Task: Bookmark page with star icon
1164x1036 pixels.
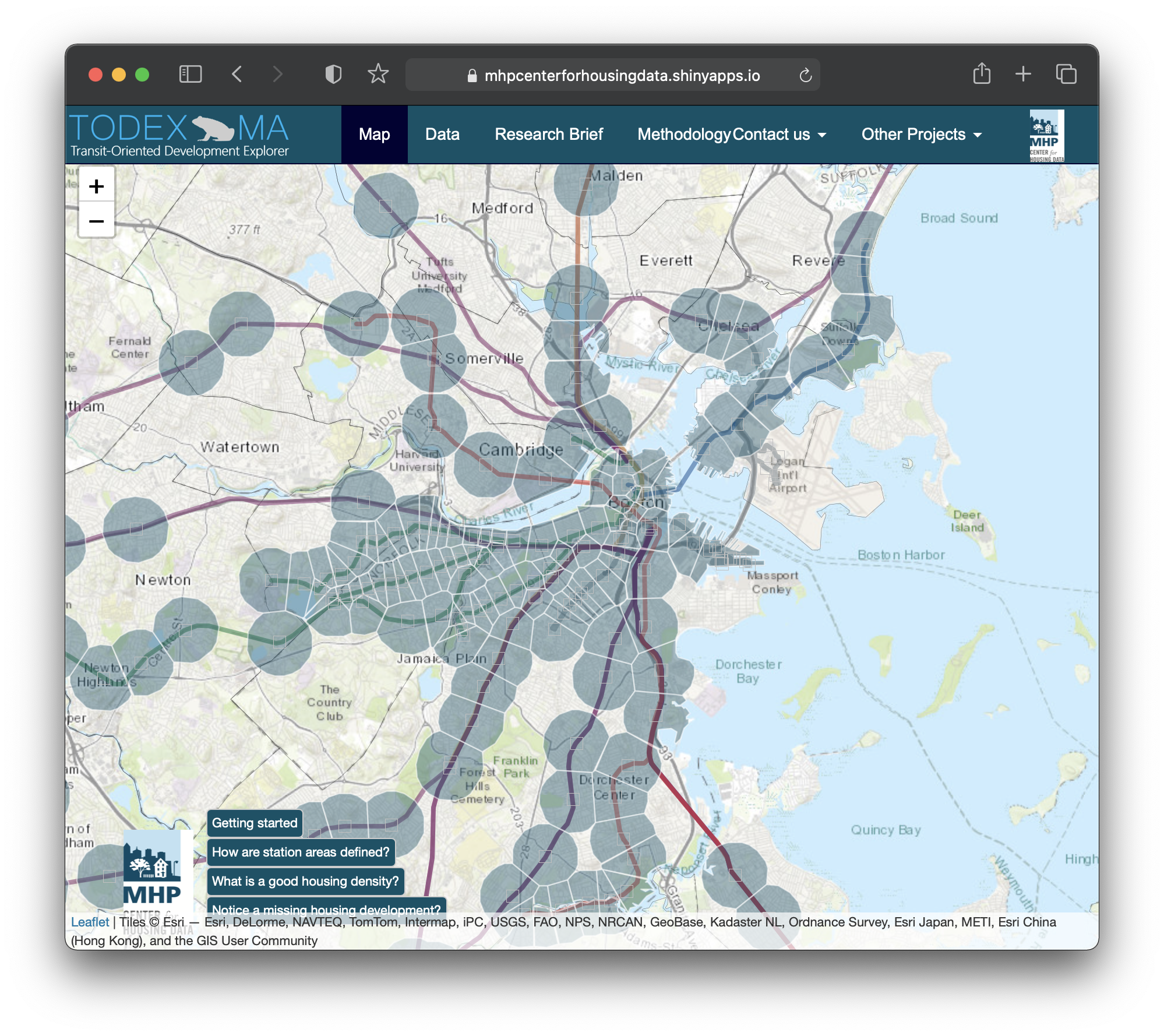Action: (378, 75)
